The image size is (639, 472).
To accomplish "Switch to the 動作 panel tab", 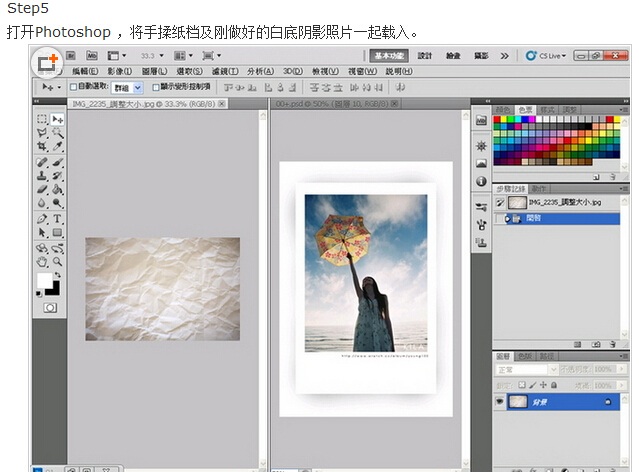I will click(x=539, y=188).
